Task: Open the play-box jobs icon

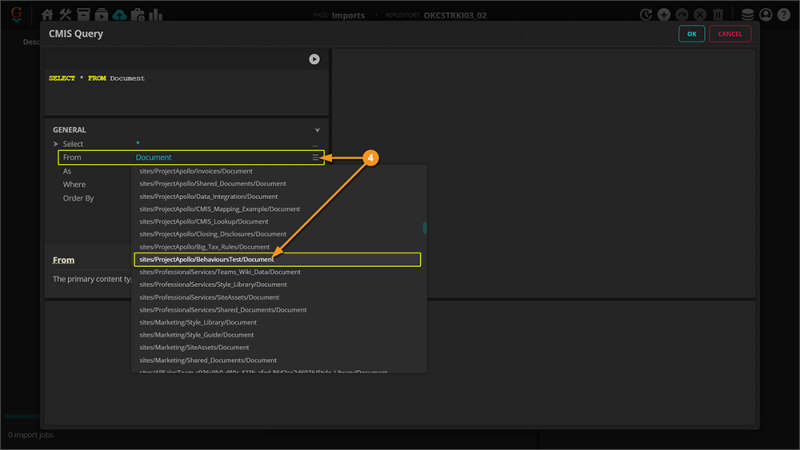Action: click(x=102, y=15)
